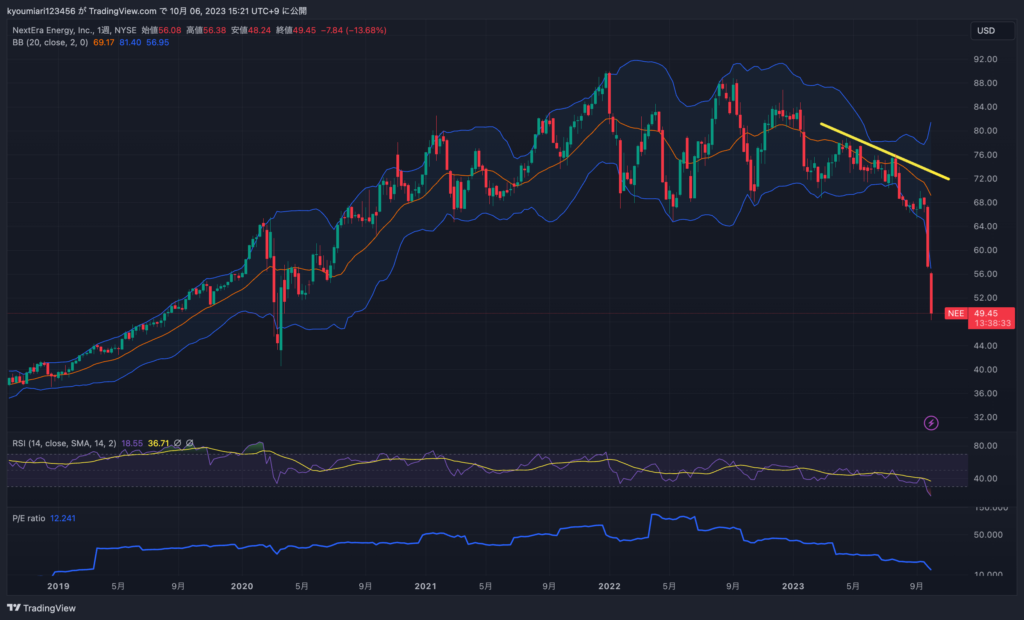Click the second ∅ symbol in RSI legend
The image size is (1024, 620).
click(x=189, y=443)
